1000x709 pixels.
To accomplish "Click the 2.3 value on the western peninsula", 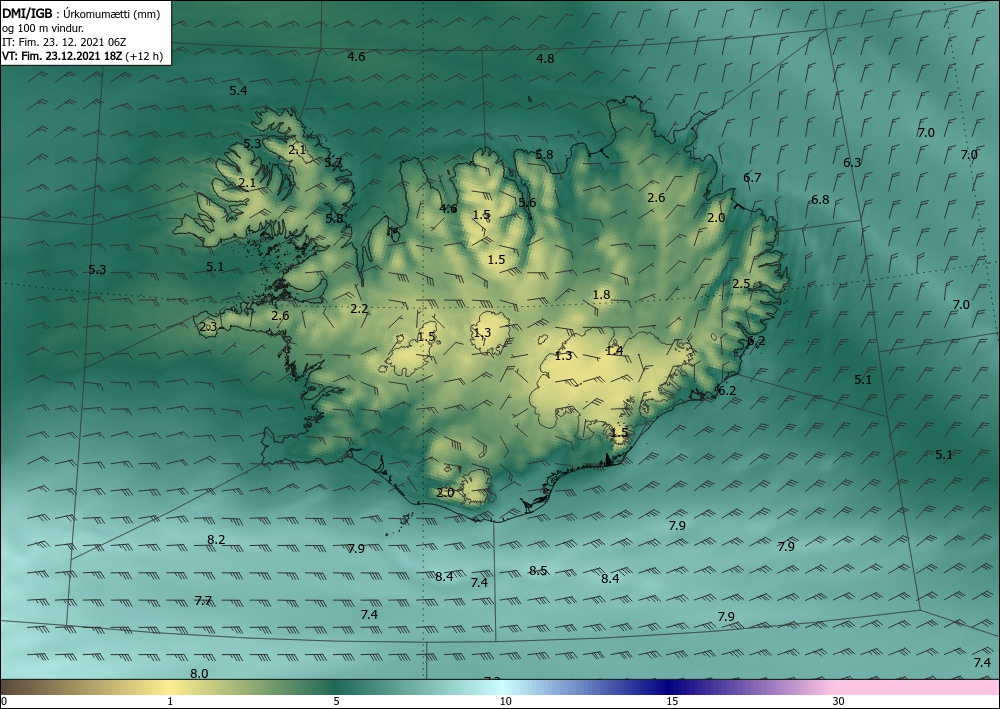I will click(x=208, y=327).
